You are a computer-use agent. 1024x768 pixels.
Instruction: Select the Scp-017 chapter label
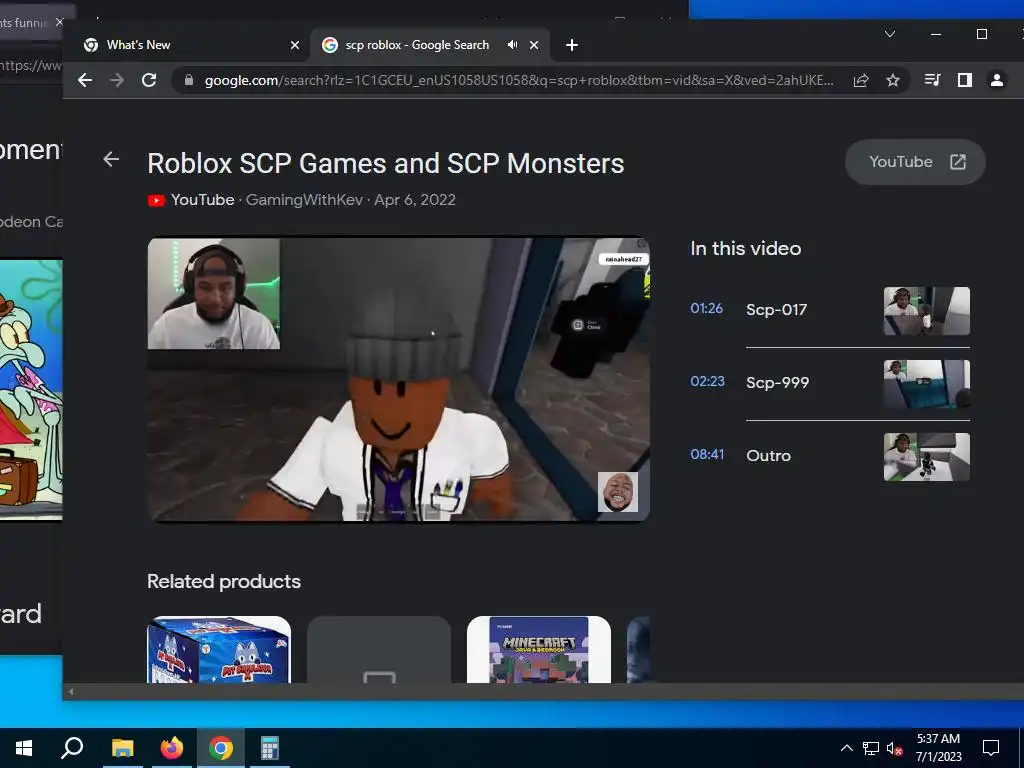[776, 310]
